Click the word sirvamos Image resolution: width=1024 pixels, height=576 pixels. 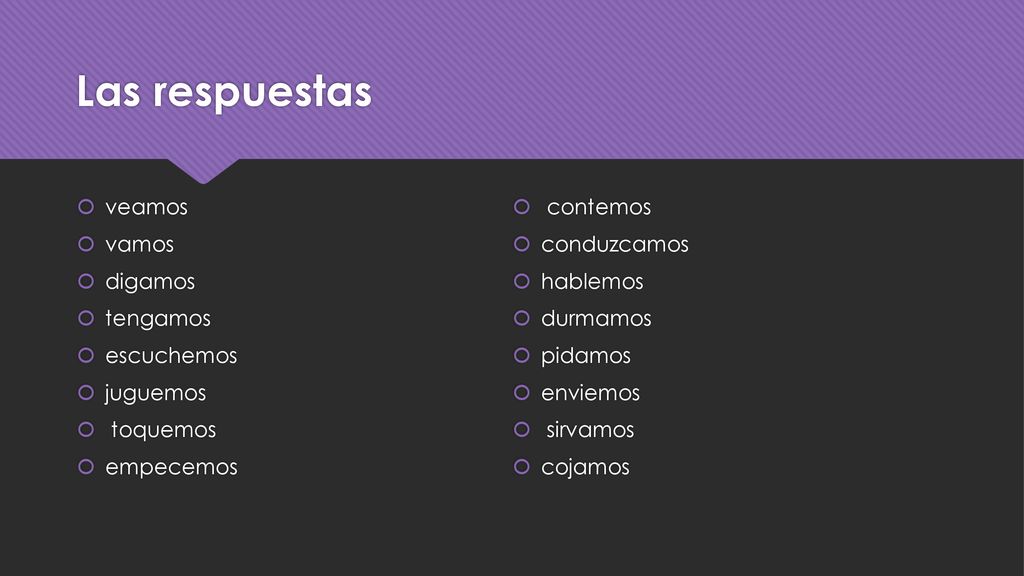[x=590, y=430]
